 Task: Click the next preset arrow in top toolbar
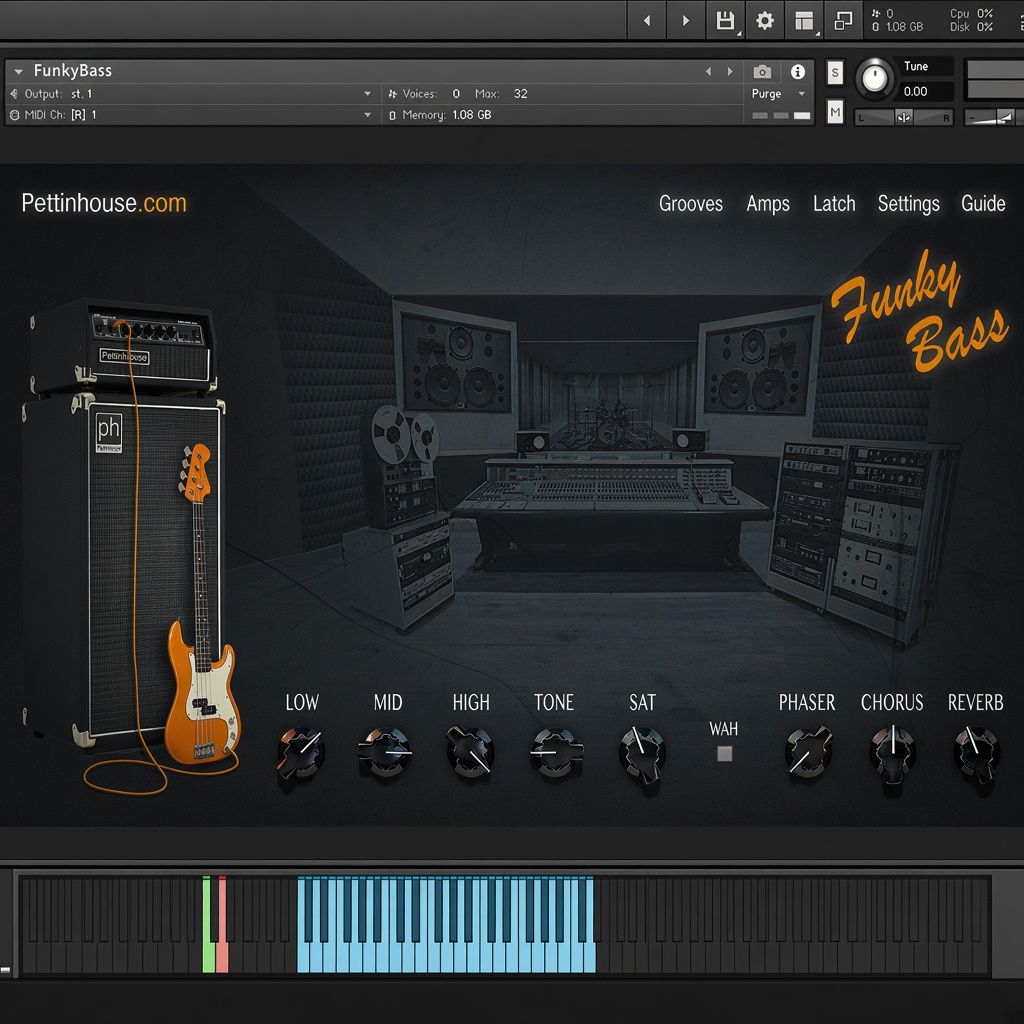pos(686,21)
